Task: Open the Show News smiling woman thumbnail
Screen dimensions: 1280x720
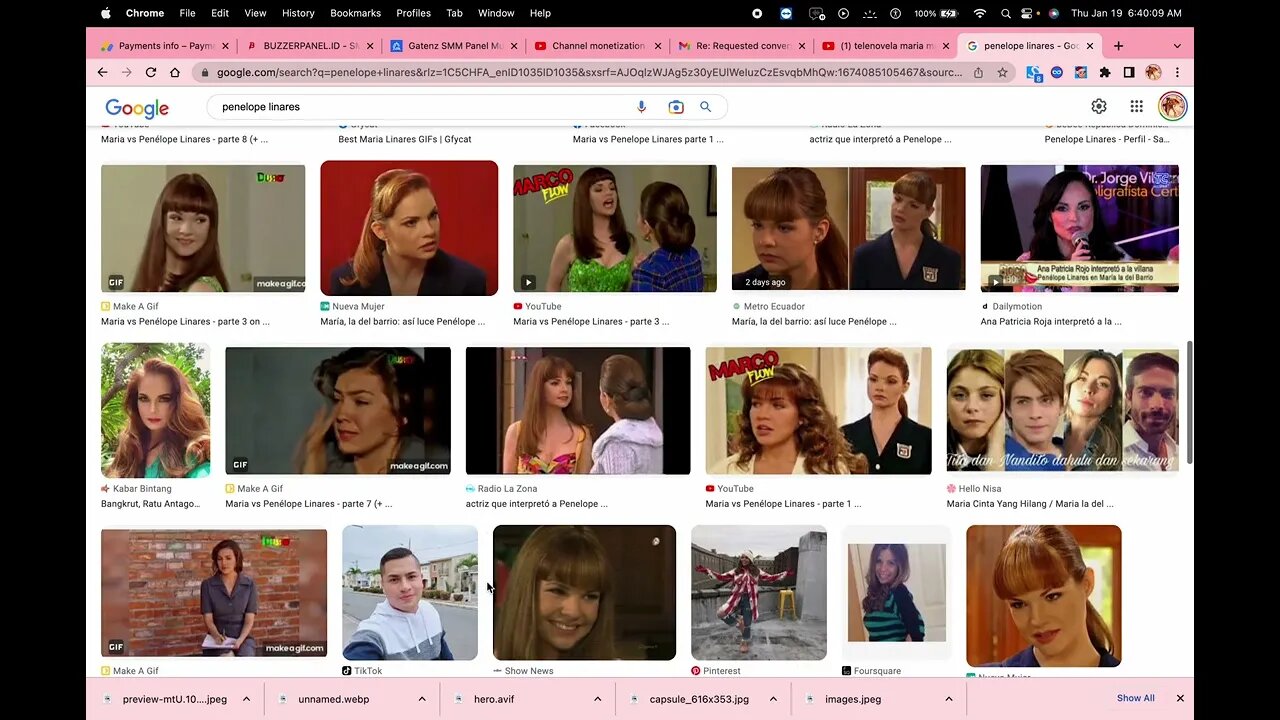Action: point(585,592)
